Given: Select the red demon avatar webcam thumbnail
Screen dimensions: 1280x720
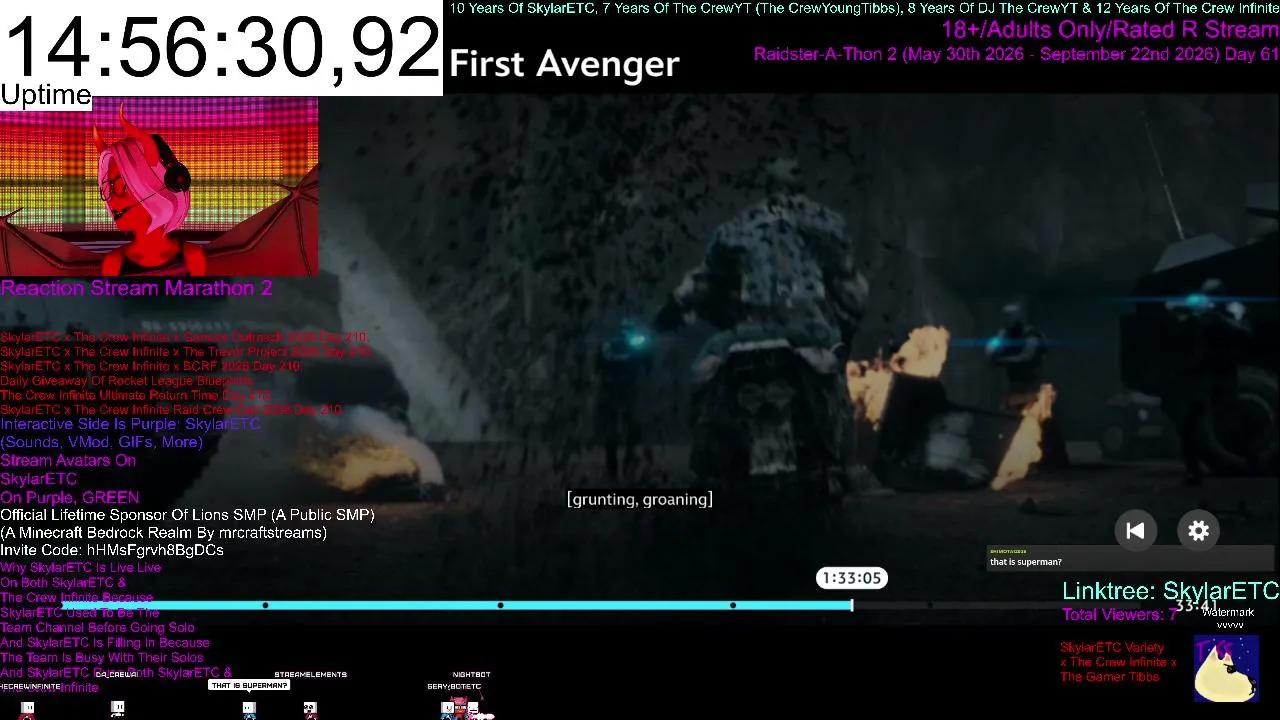Looking at the screenshot, I should click(159, 186).
